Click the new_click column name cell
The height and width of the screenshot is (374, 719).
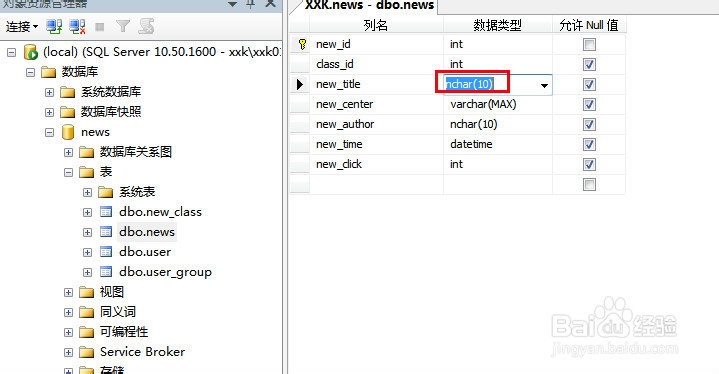click(376, 164)
